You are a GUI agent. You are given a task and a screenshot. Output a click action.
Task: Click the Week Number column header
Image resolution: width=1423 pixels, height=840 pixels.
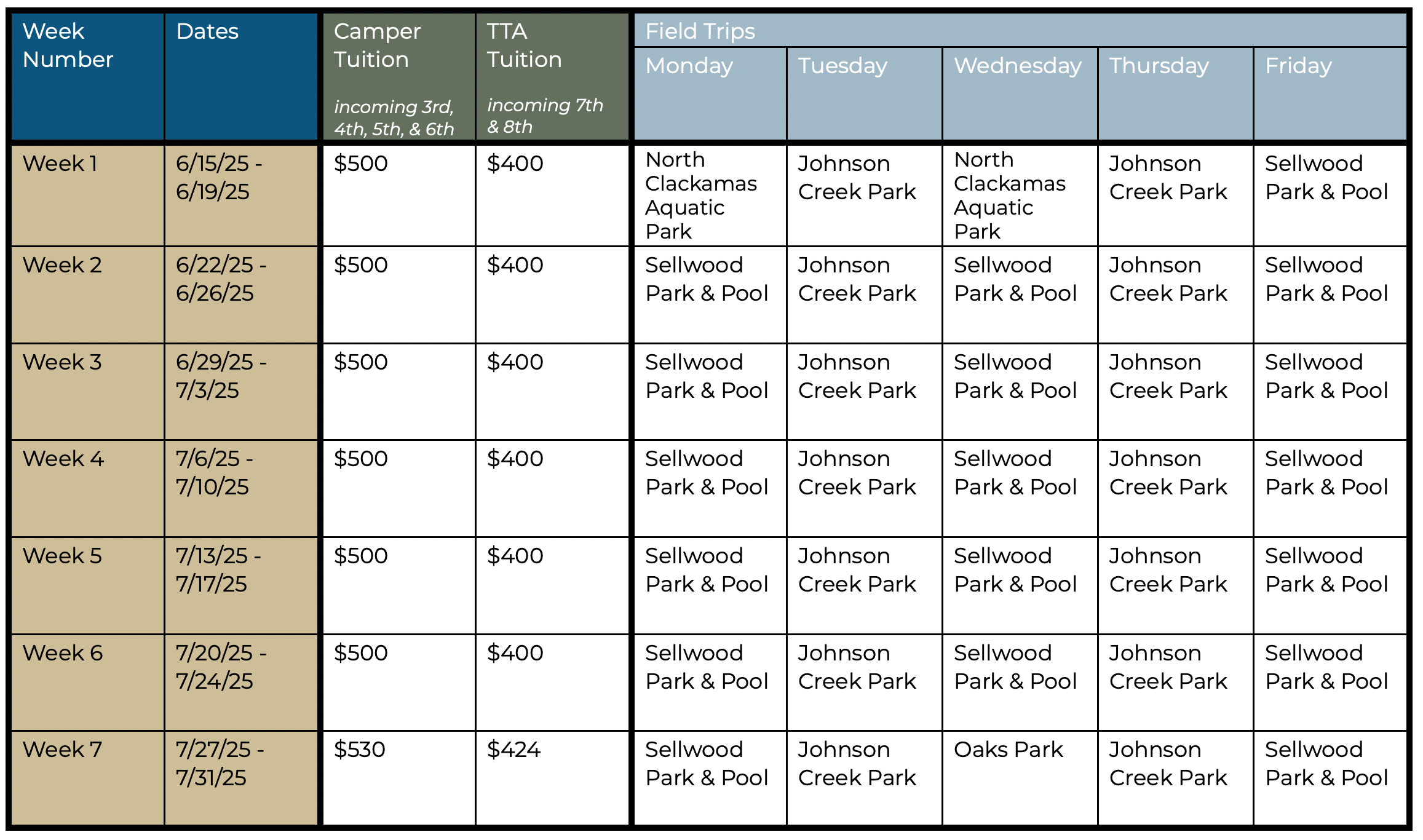(87, 77)
